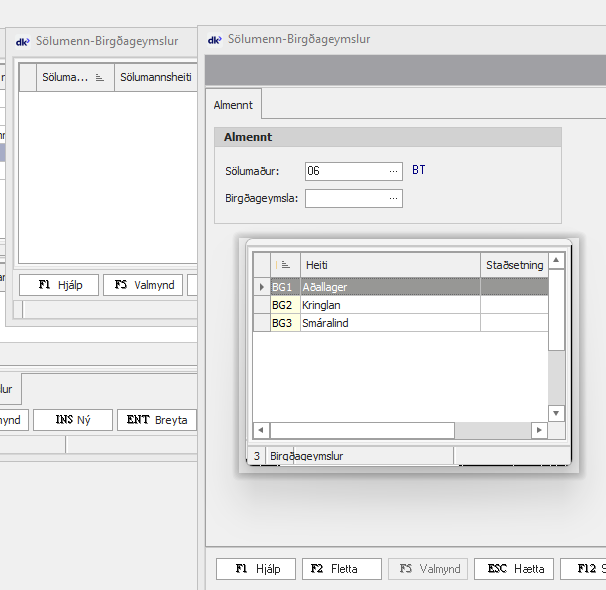This screenshot has height=590, width=606.
Task: Click the dk icon in the background window title
Action: [22, 41]
